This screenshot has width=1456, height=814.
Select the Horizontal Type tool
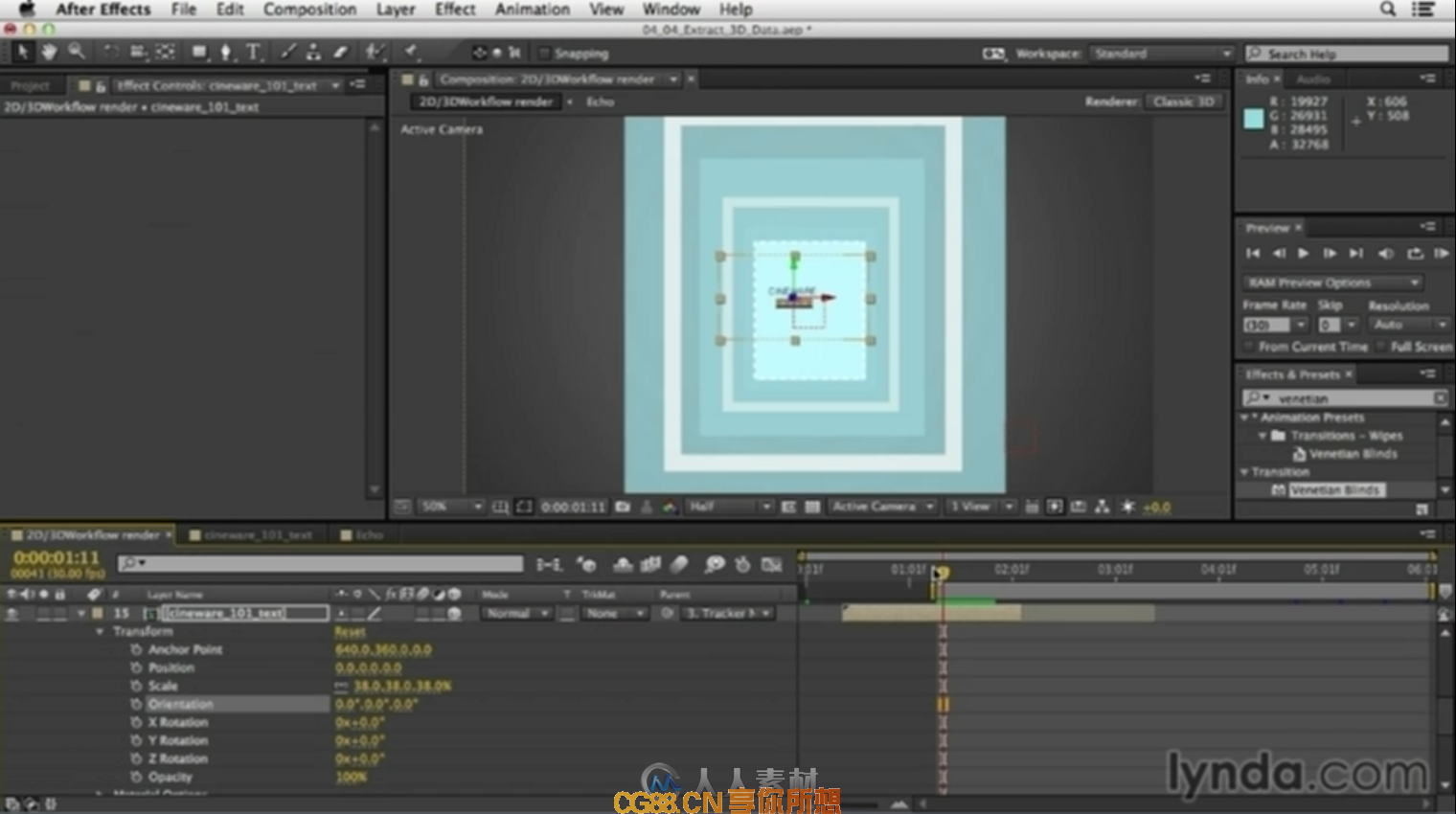pos(253,52)
